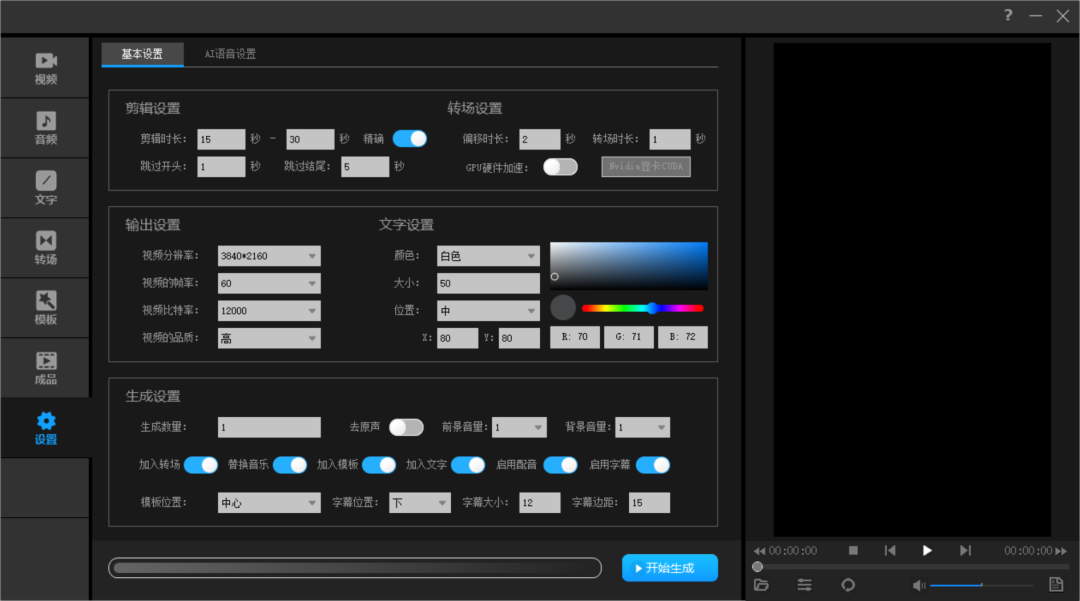
Task: Jump to next track in player
Action: coord(965,550)
